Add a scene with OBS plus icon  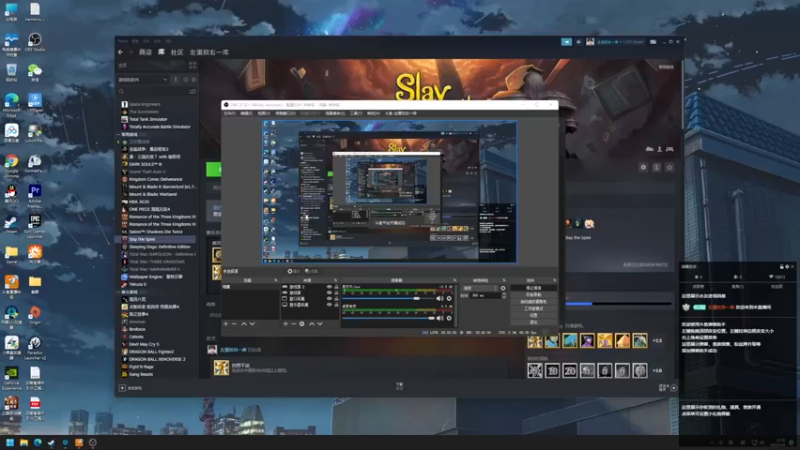click(x=226, y=323)
